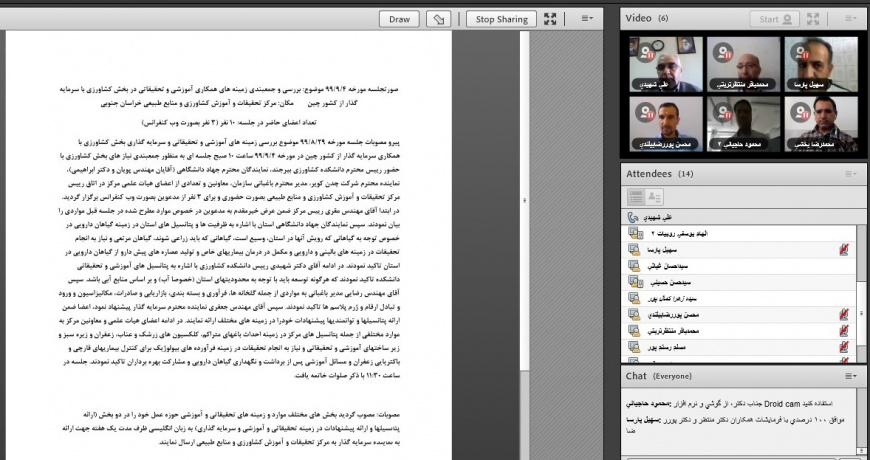Select attendee name سيدحسن حسيني
This screenshot has width=870, height=460.
[671, 282]
